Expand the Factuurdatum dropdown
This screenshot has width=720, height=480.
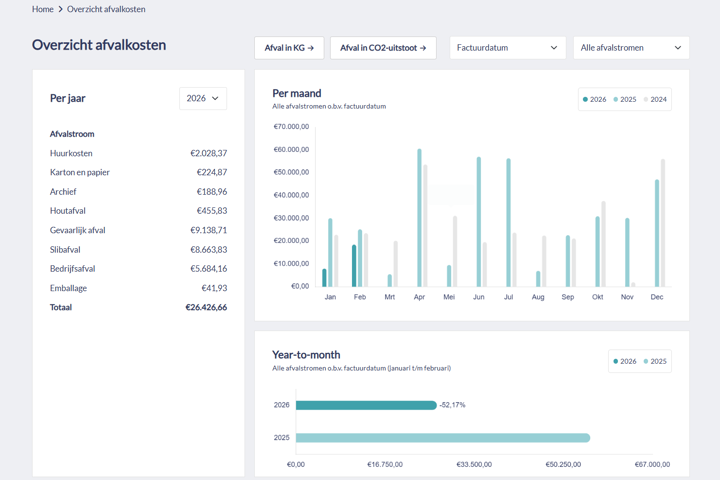point(507,48)
